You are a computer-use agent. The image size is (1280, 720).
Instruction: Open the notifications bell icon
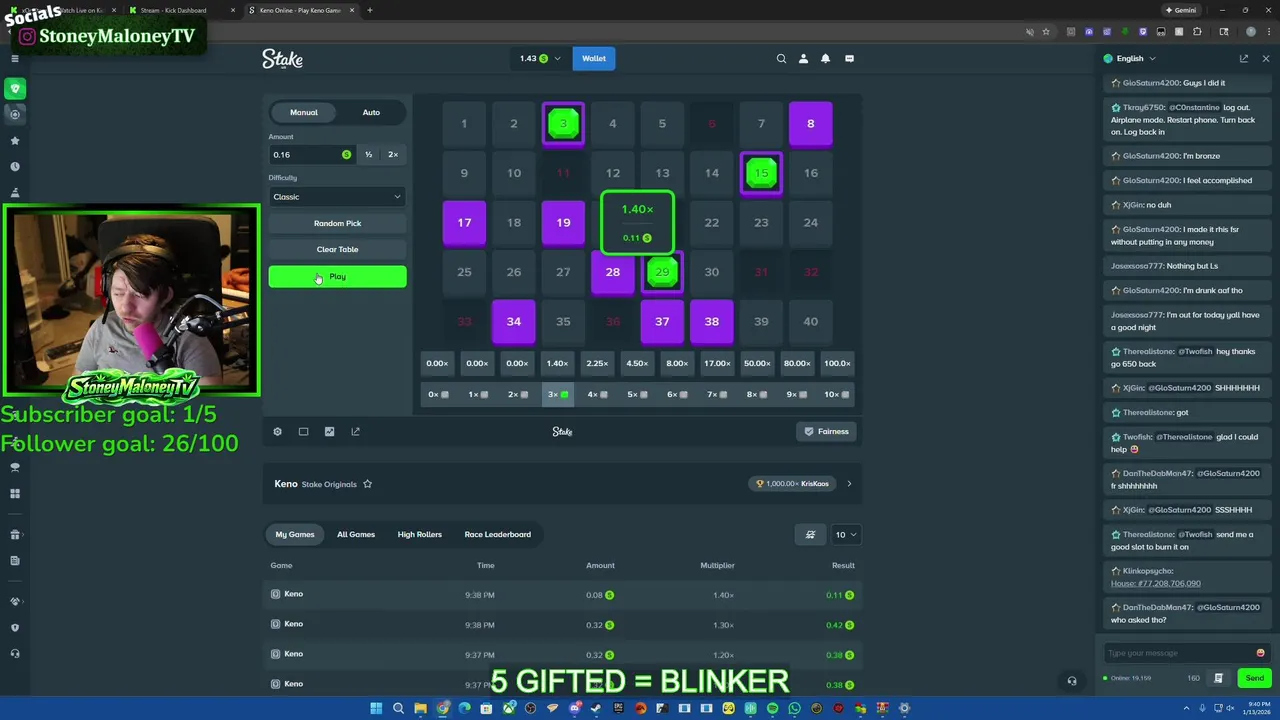point(825,59)
